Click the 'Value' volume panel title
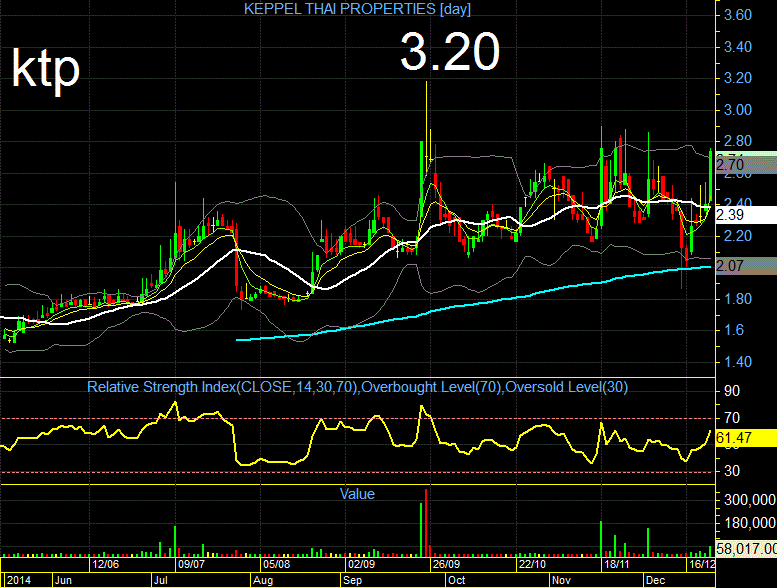Screen dimensions: 777x588 (357, 494)
